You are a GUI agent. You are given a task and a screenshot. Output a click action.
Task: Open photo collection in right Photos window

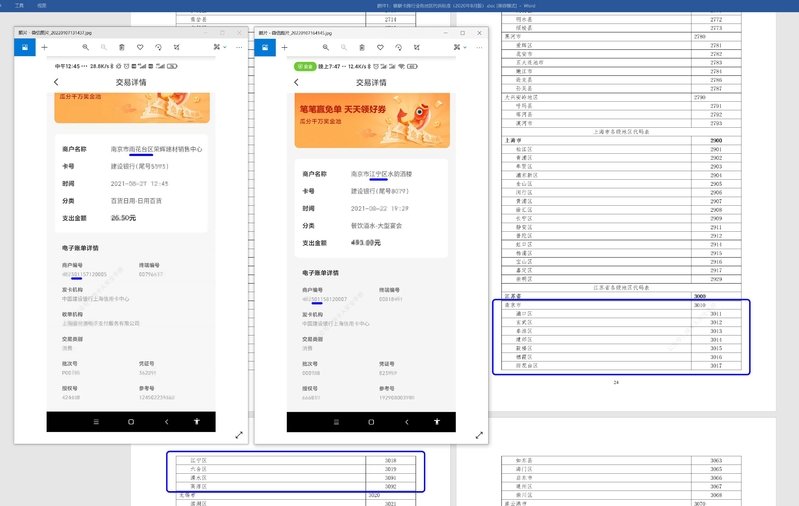coord(265,47)
